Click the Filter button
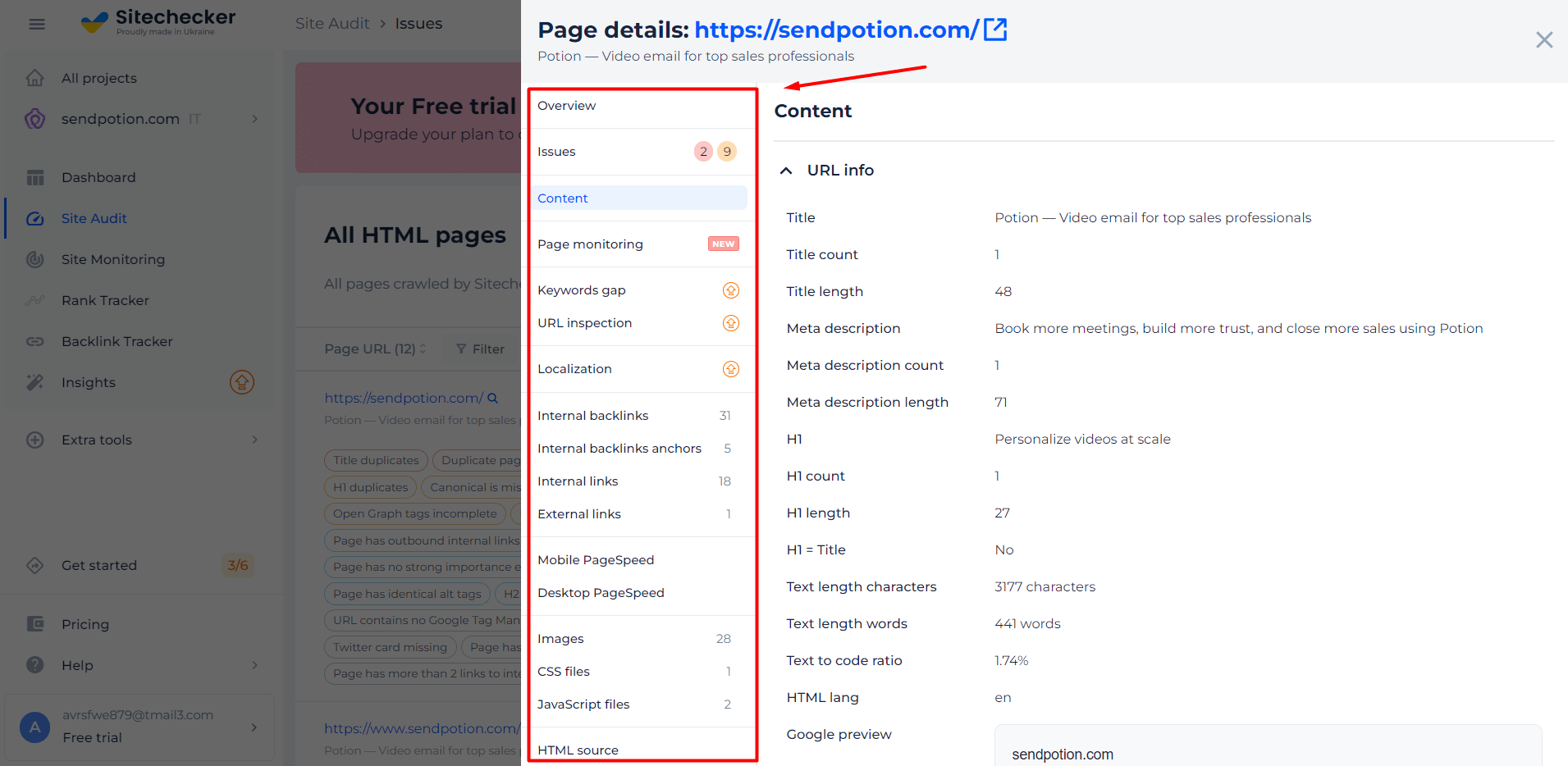The height and width of the screenshot is (766, 1568). (480, 349)
